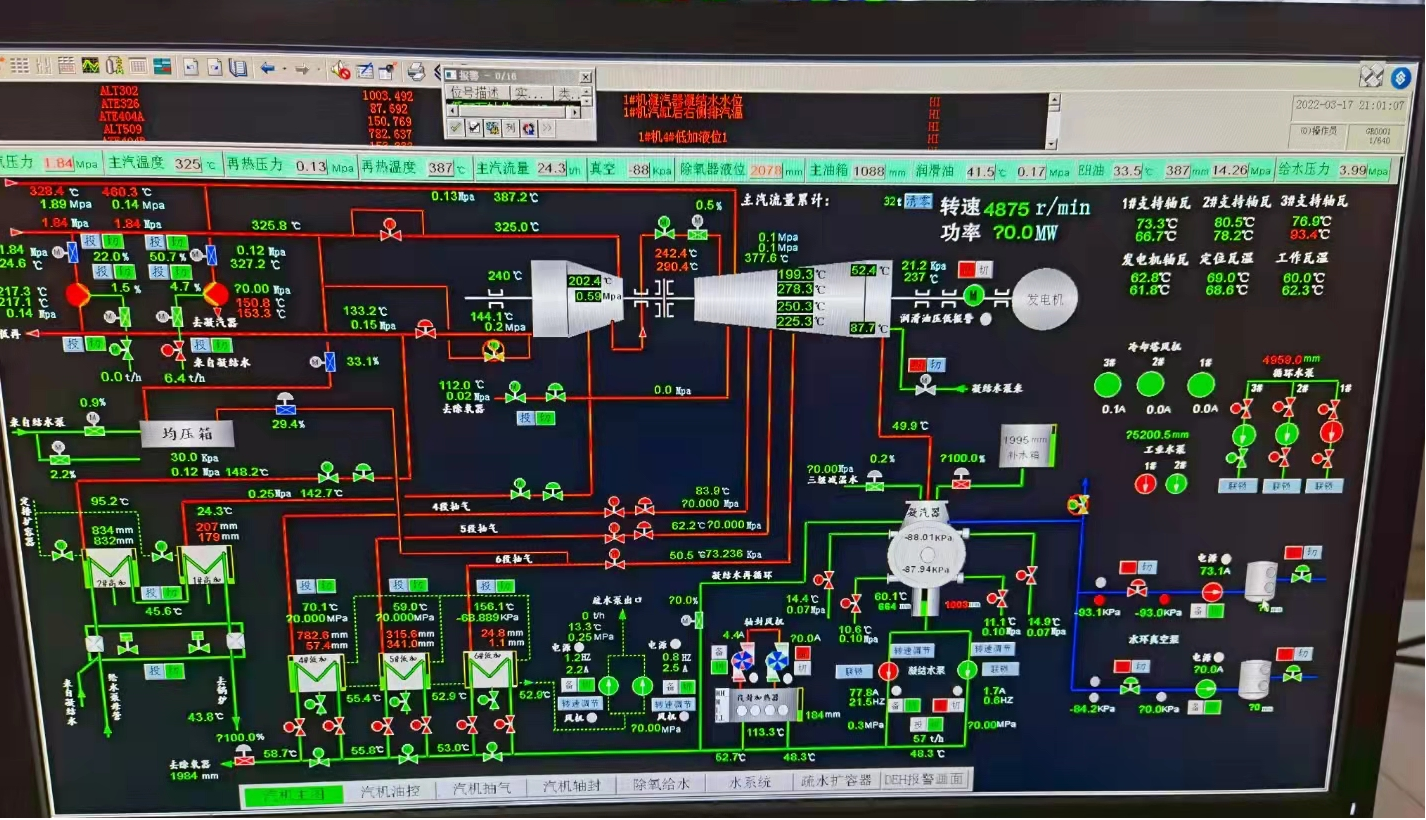
Task: Click the 列 list icon in alarm window
Action: pos(510,127)
